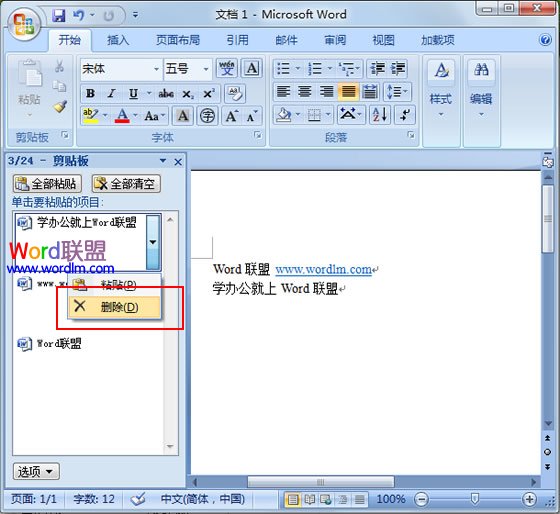Toggle superscript formatting

(x=209, y=94)
